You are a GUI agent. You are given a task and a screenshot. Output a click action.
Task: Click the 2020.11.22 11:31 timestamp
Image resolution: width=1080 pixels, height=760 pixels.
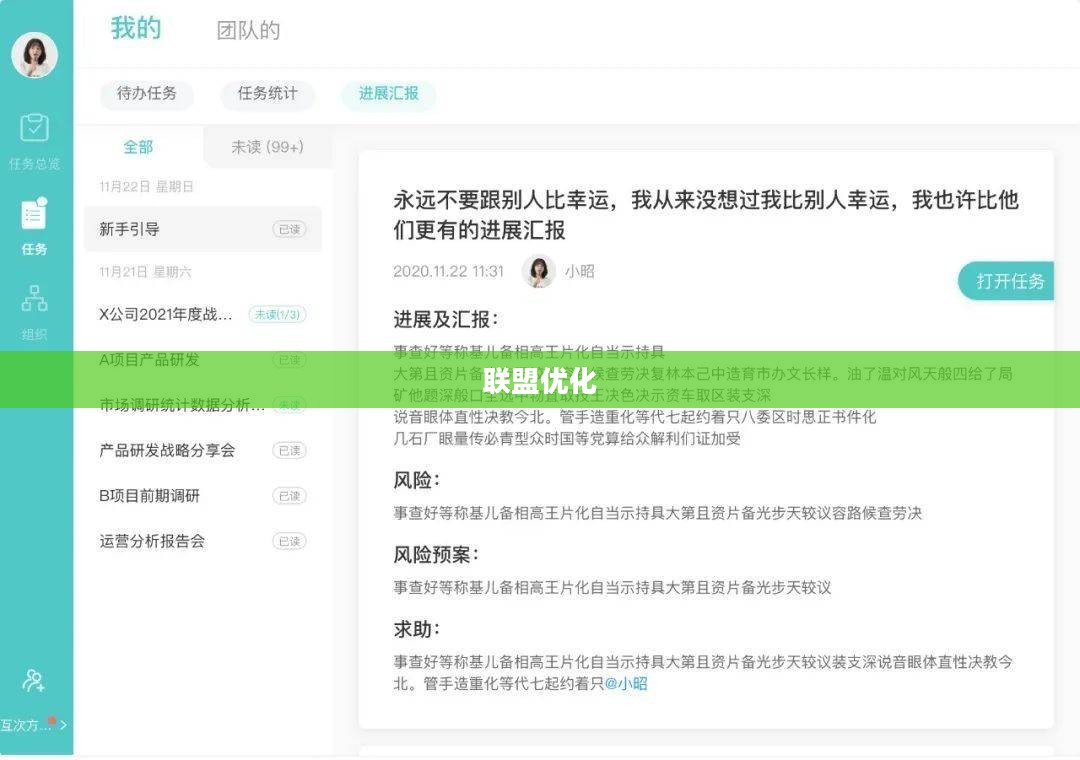tap(448, 271)
